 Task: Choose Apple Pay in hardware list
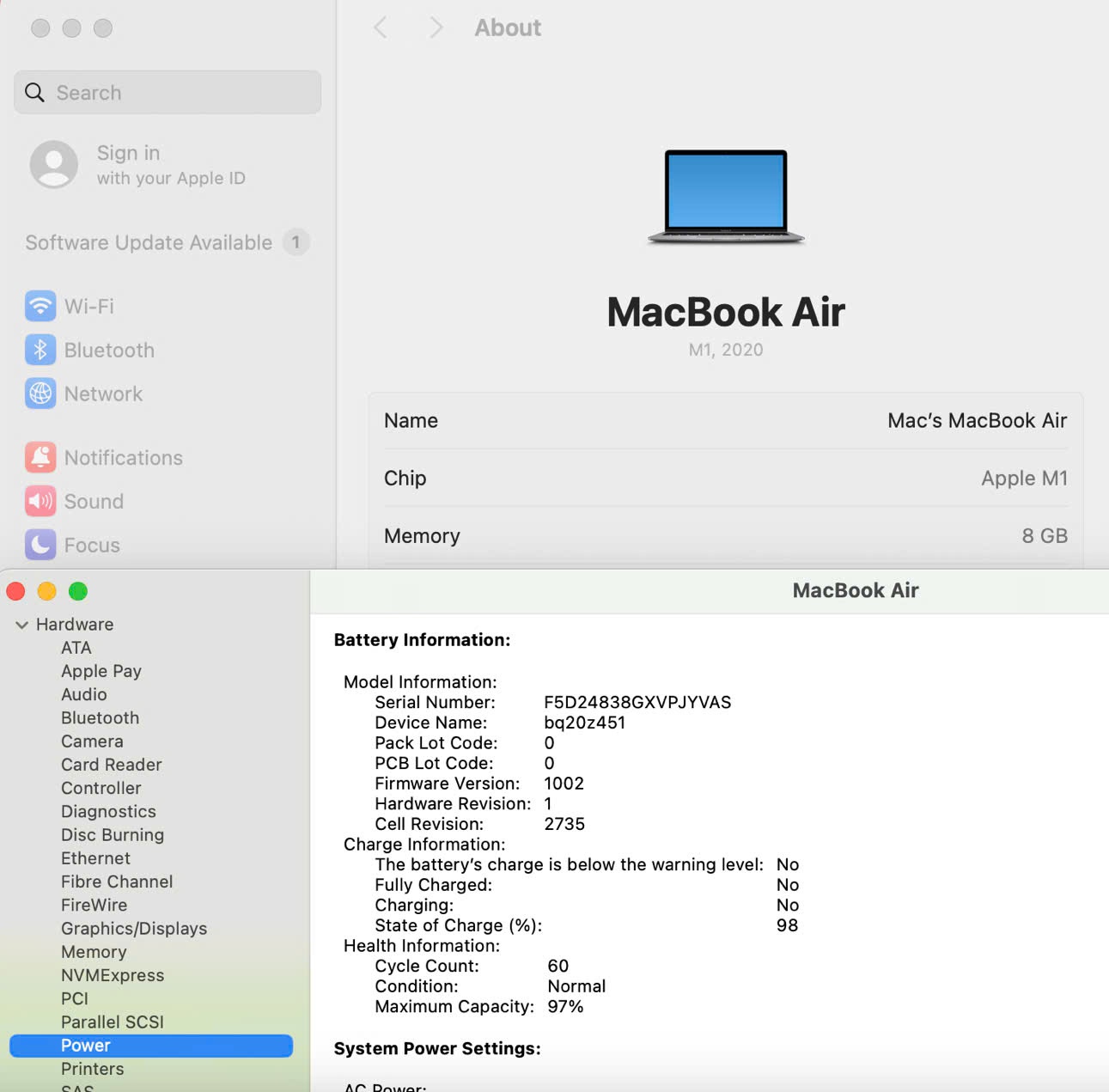point(101,671)
